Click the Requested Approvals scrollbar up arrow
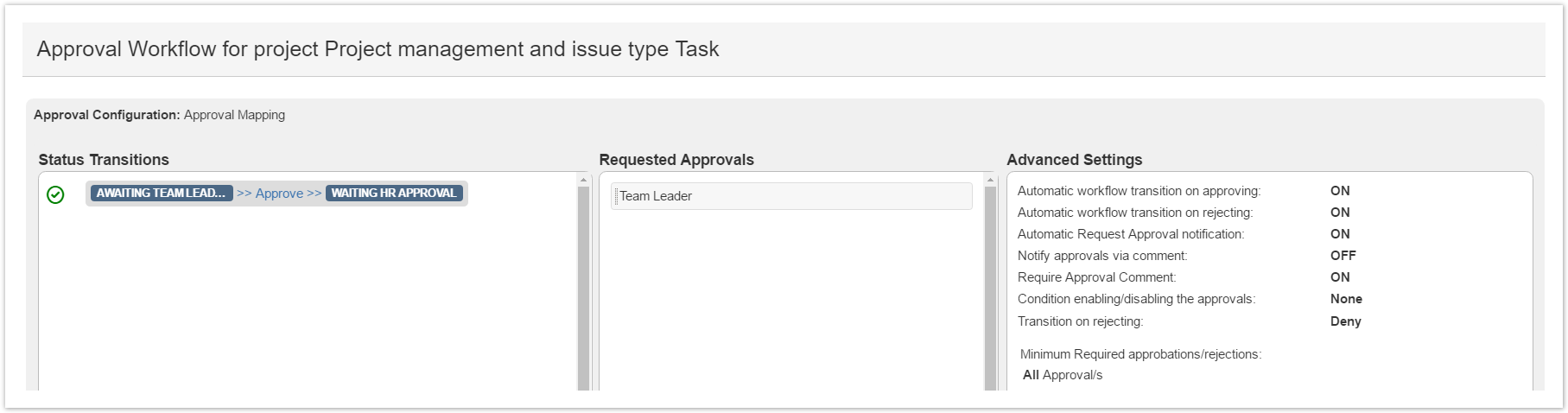 pos(991,180)
